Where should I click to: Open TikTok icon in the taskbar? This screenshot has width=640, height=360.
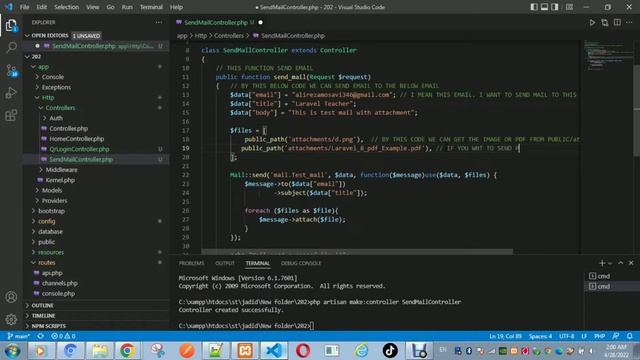coord(390,351)
